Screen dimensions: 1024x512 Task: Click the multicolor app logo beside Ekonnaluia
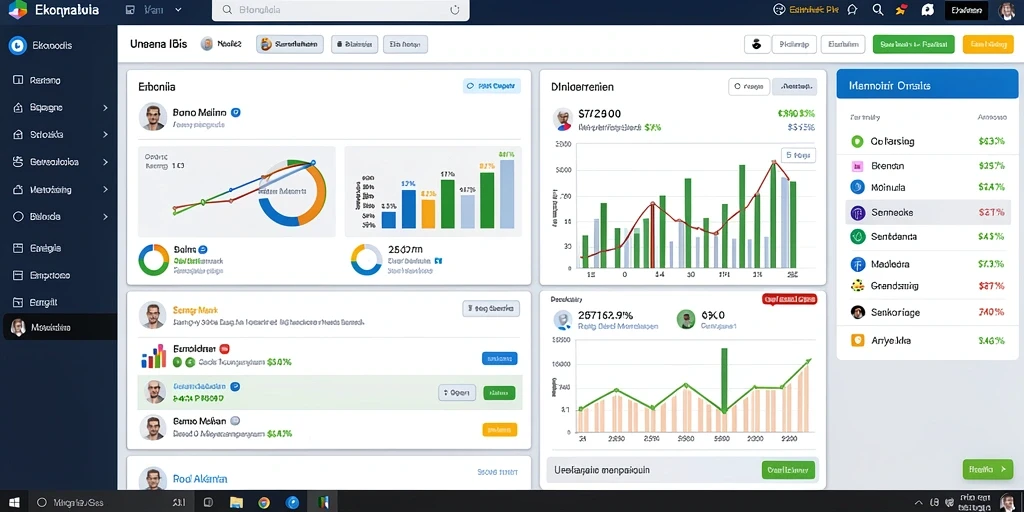18,10
